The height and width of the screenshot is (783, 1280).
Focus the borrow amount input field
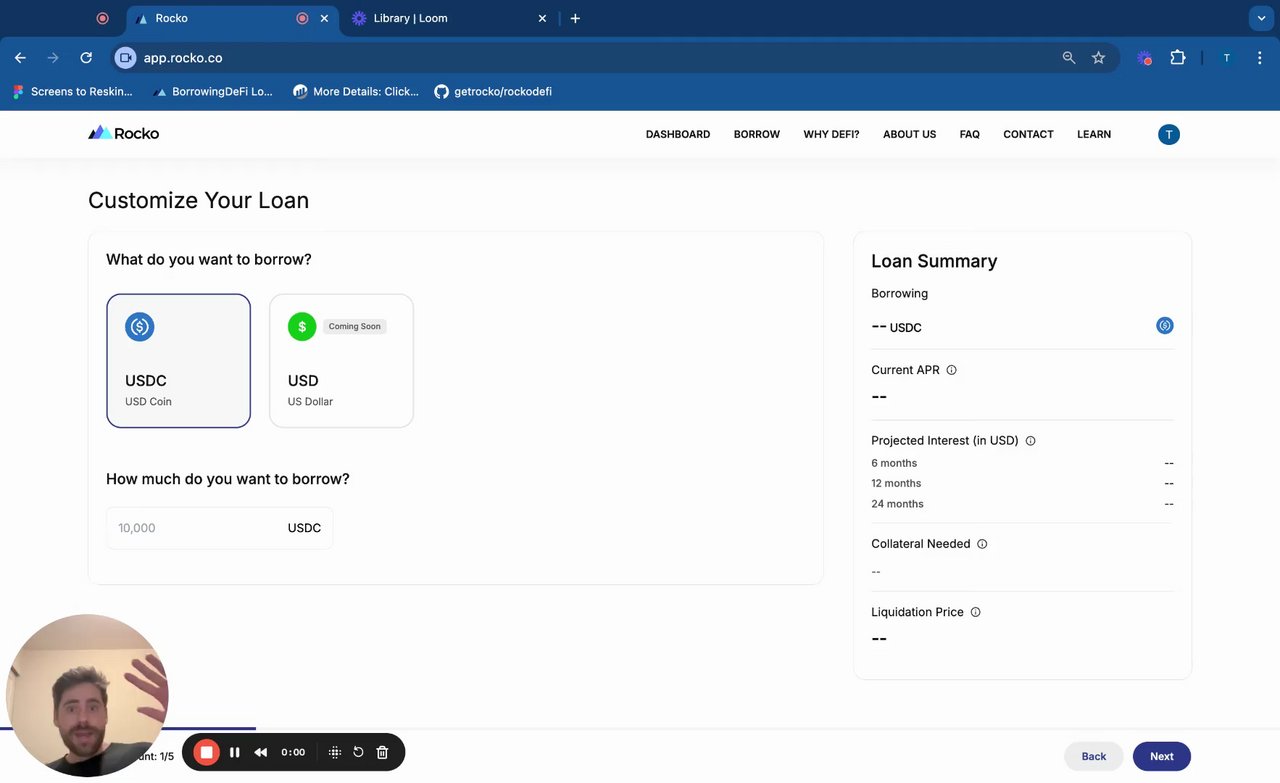pyautogui.click(x=219, y=528)
